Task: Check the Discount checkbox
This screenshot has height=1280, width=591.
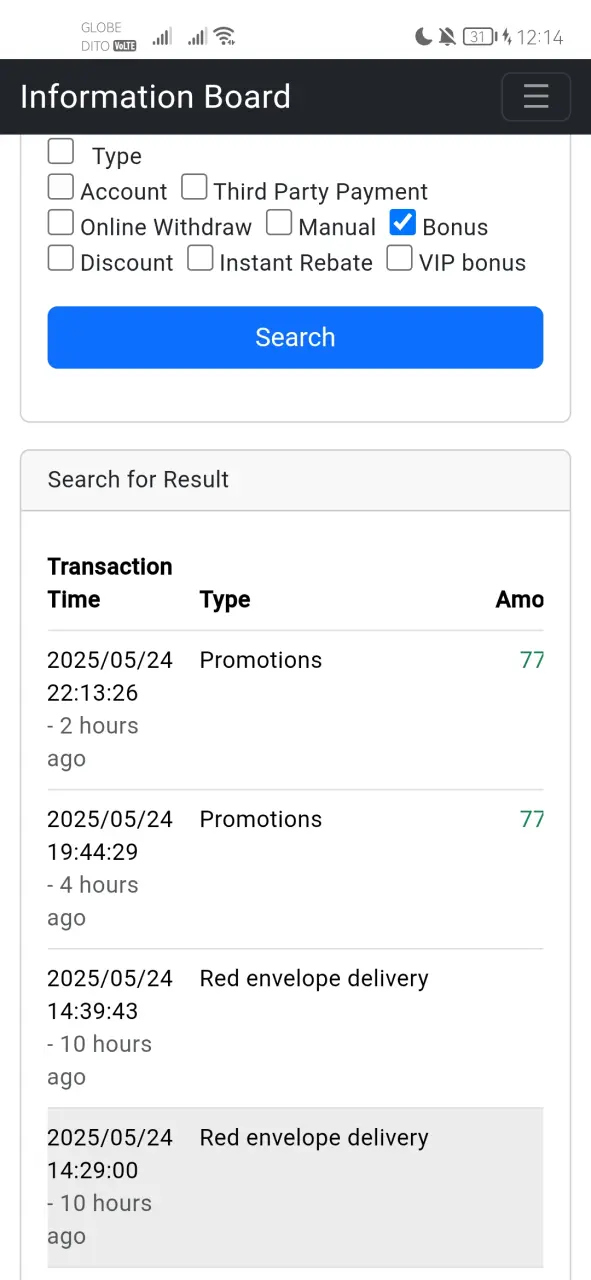Action: pyautogui.click(x=61, y=258)
